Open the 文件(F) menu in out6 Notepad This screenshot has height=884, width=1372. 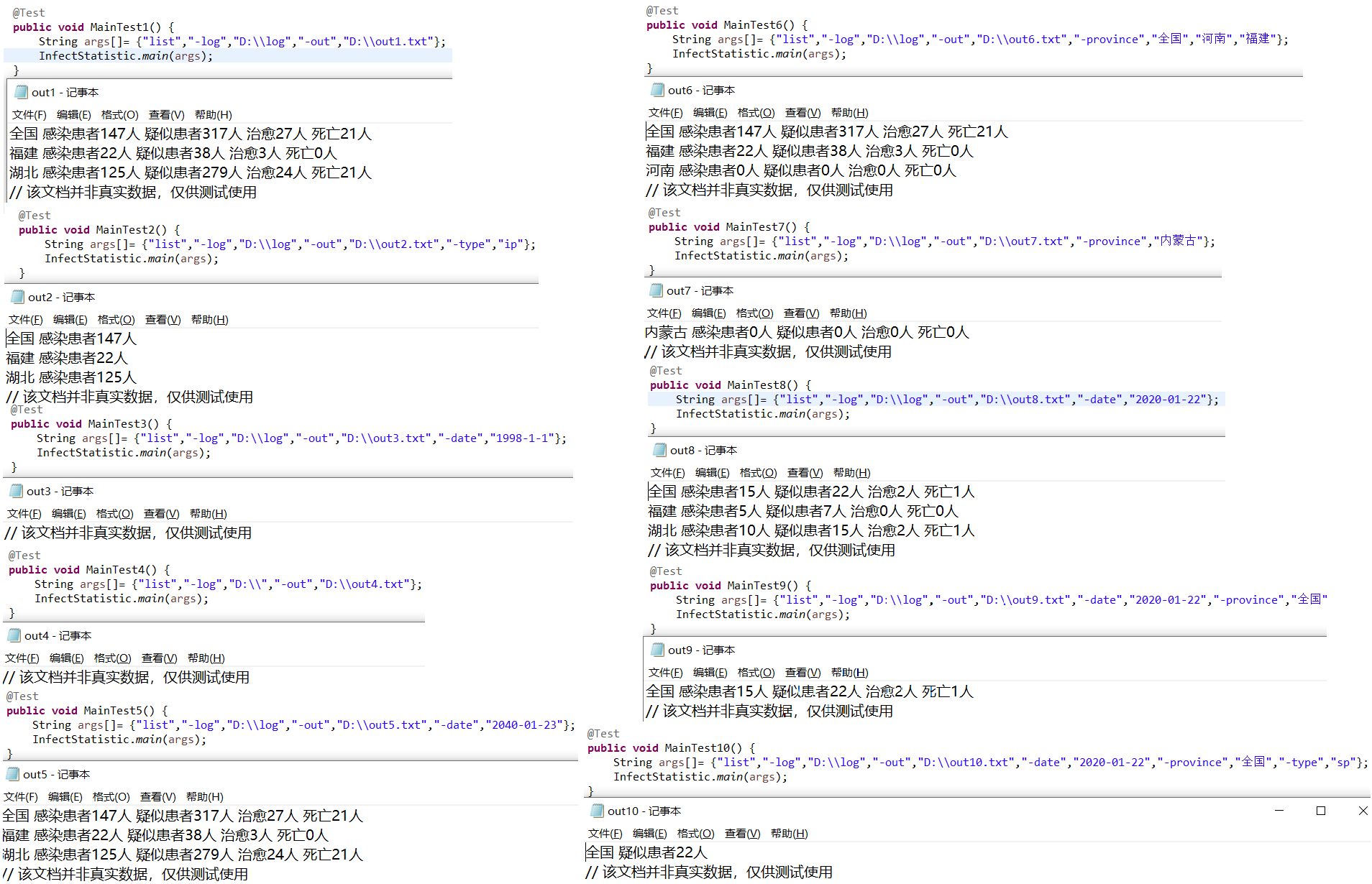click(x=666, y=113)
